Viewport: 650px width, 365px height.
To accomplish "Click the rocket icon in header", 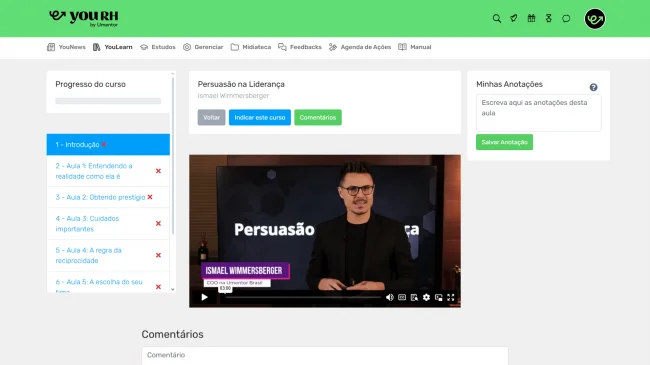I will (x=514, y=18).
